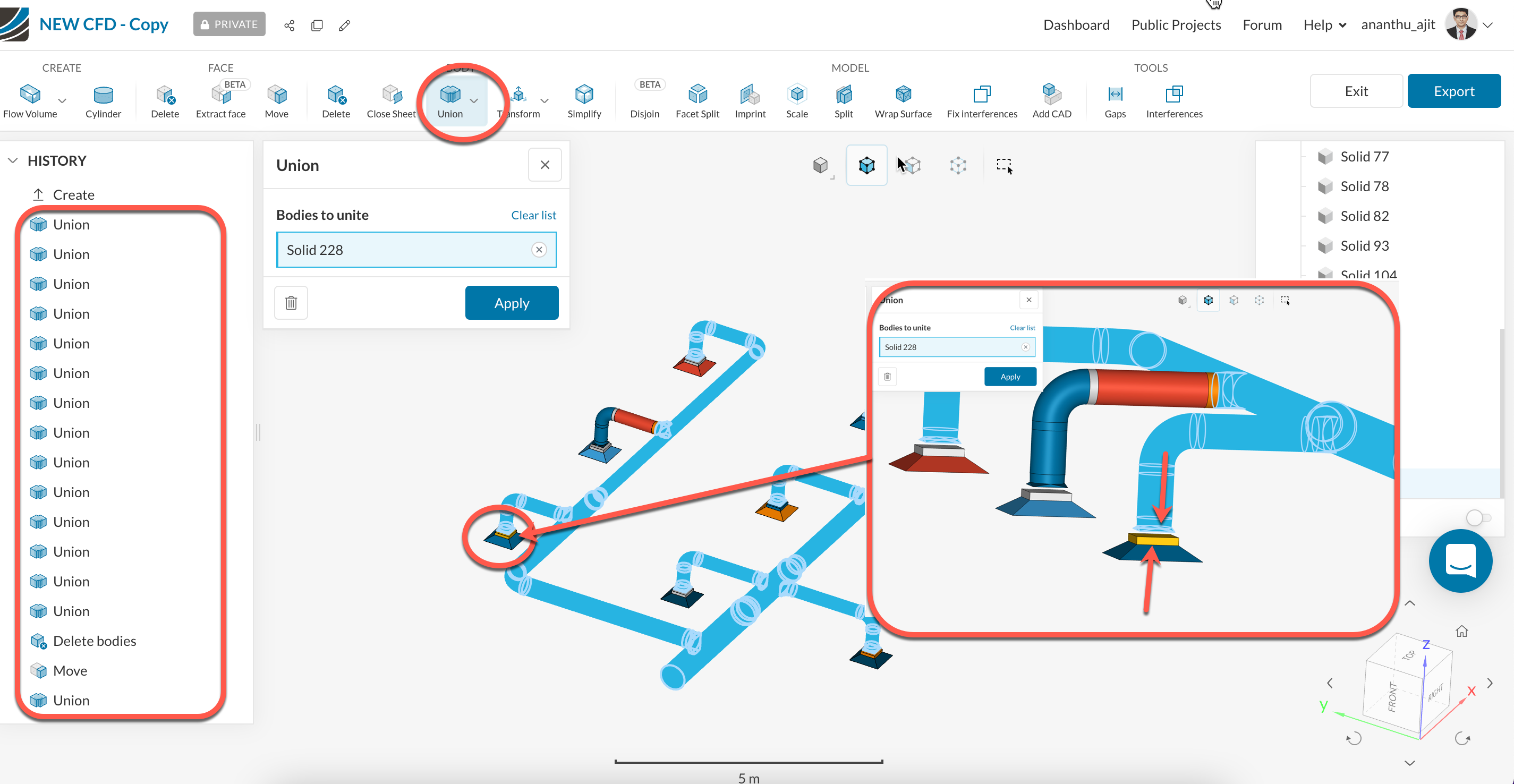Open the Facet Split tool
Image resolution: width=1514 pixels, height=784 pixels.
pos(697,100)
